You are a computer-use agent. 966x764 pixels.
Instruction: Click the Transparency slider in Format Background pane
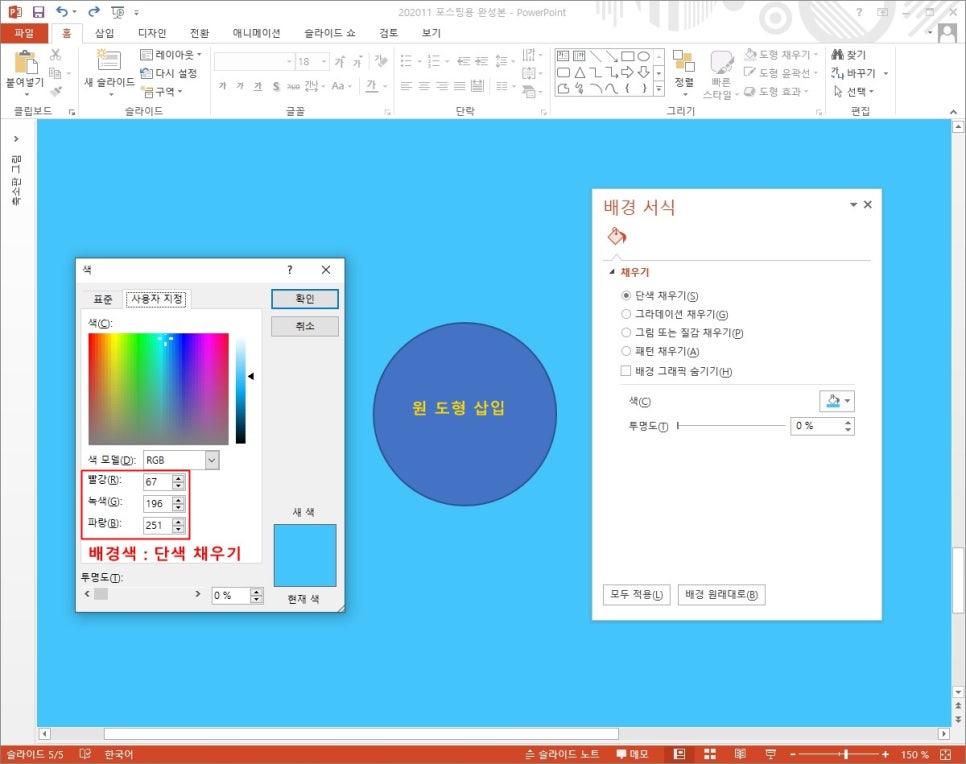click(731, 426)
